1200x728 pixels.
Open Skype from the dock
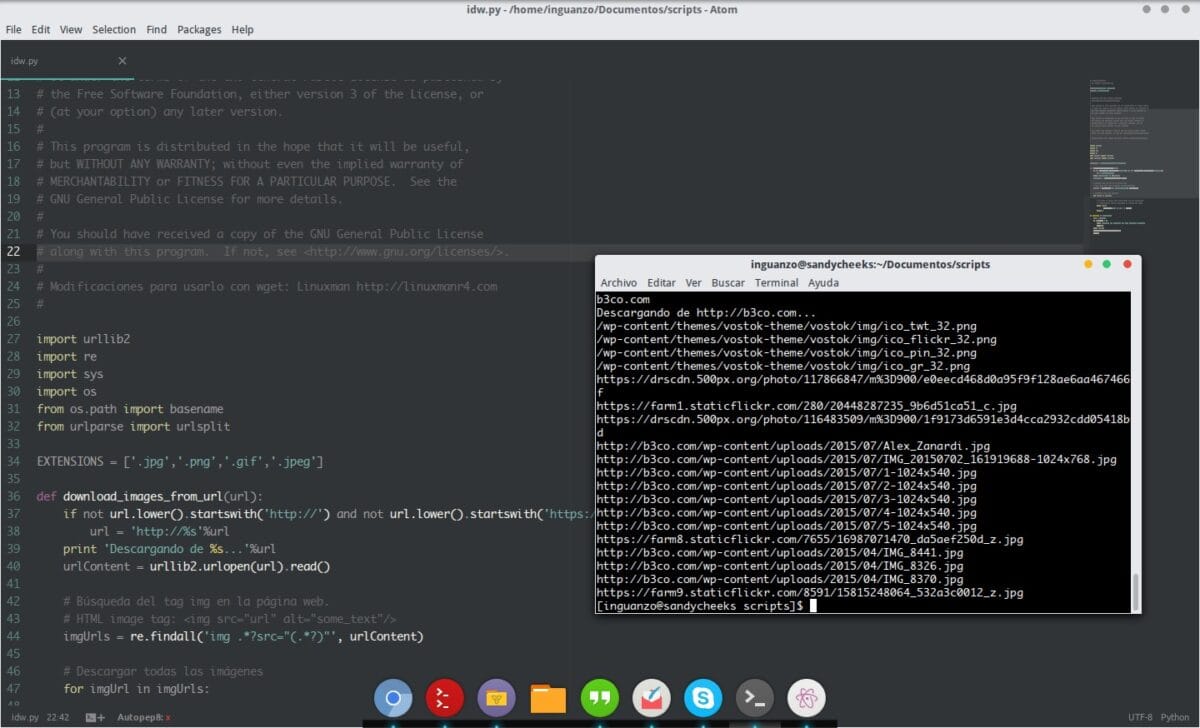[703, 698]
